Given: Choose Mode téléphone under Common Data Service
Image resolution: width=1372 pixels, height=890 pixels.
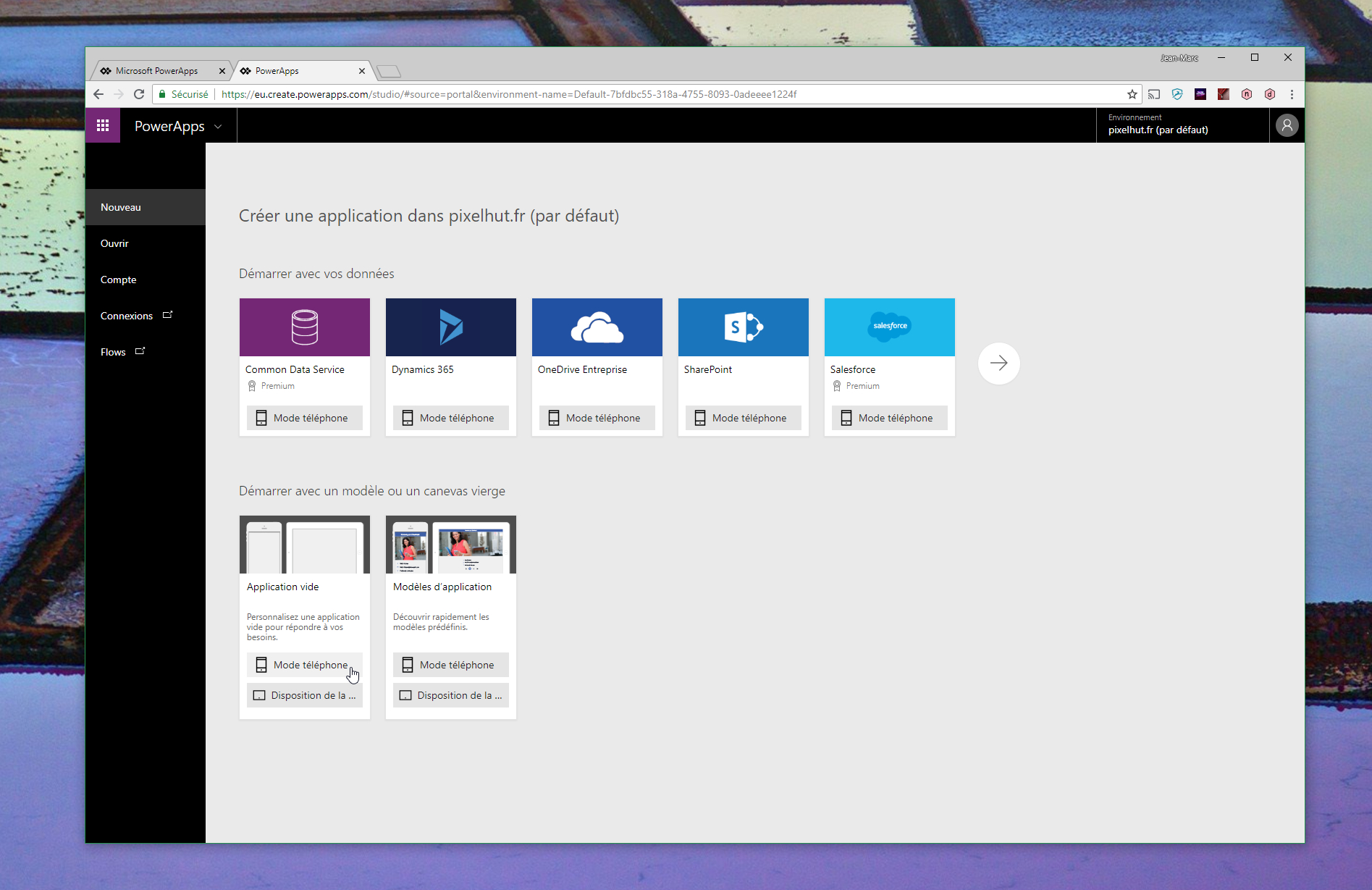Looking at the screenshot, I should point(305,418).
